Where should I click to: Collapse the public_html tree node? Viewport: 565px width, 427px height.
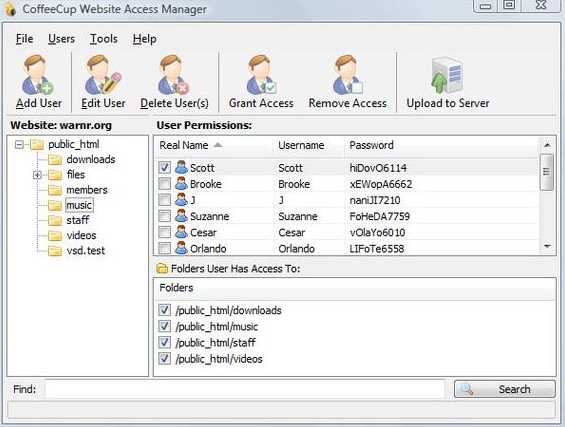pos(19,144)
